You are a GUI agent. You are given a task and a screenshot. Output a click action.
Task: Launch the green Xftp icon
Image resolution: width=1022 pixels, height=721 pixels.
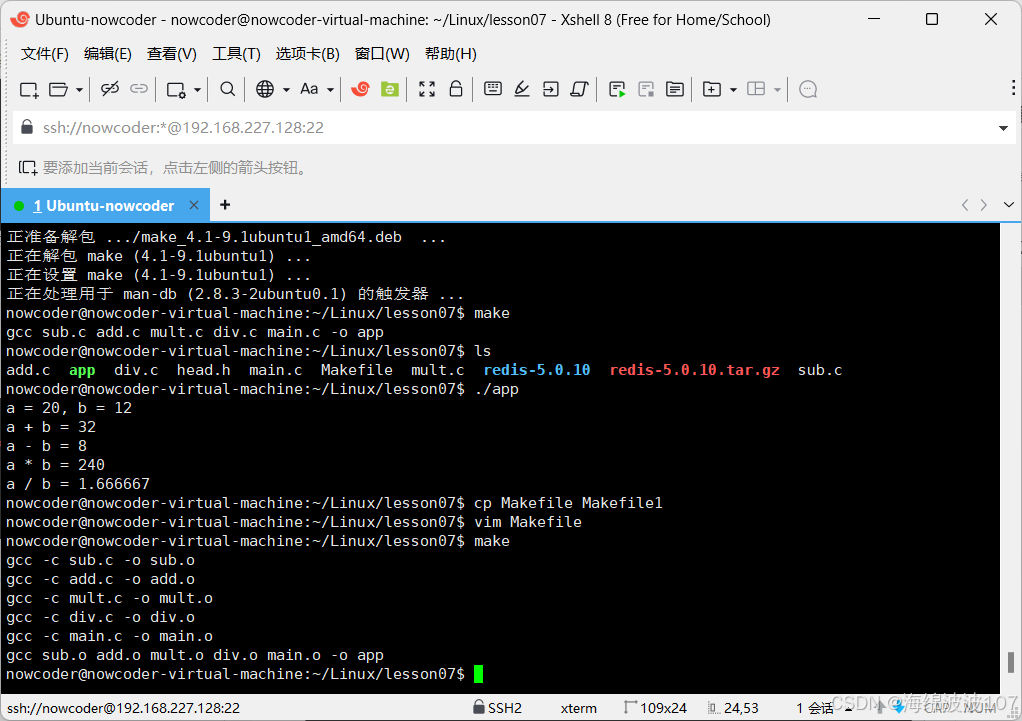390,89
